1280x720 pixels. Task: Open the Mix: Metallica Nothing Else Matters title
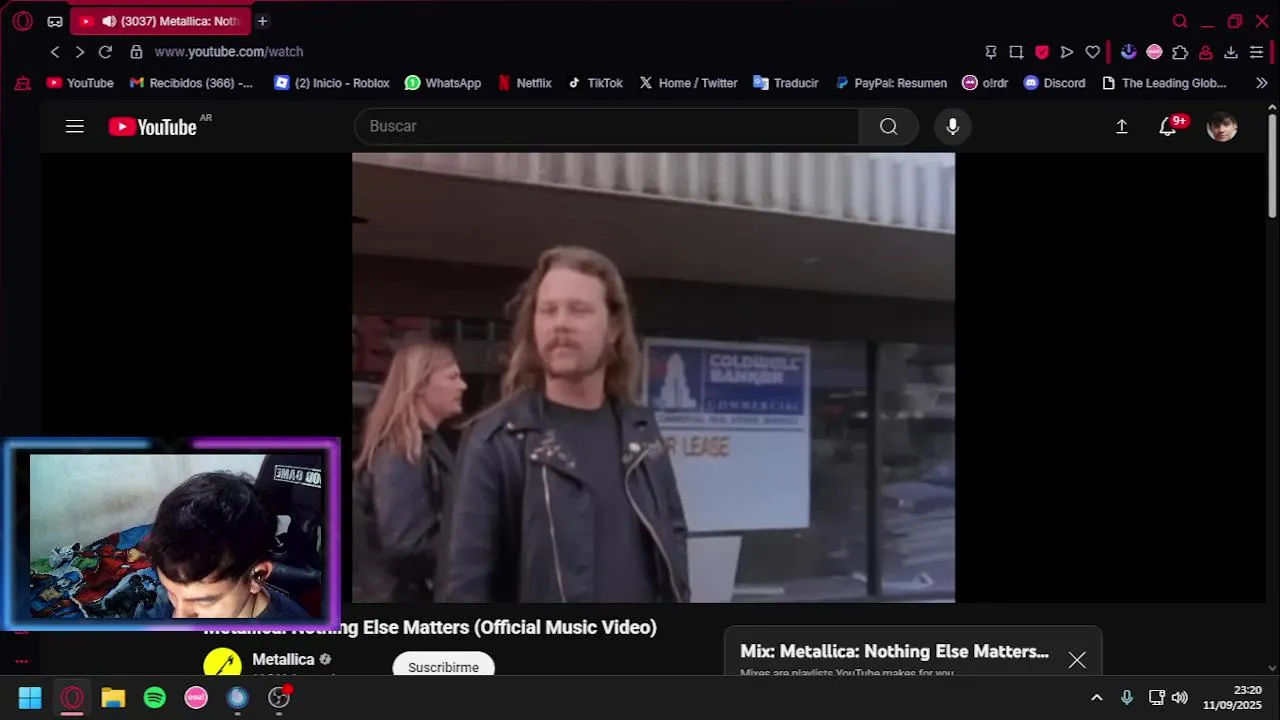click(894, 651)
